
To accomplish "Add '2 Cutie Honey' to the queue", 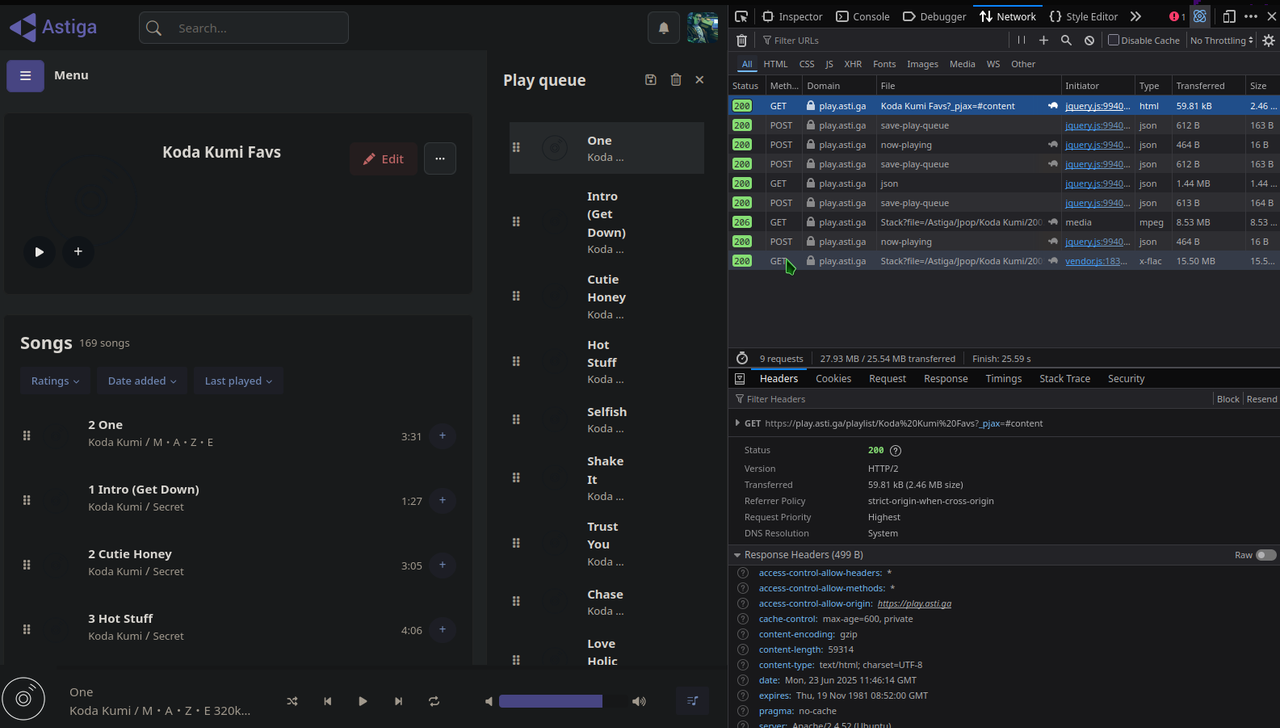I will [x=442, y=565].
